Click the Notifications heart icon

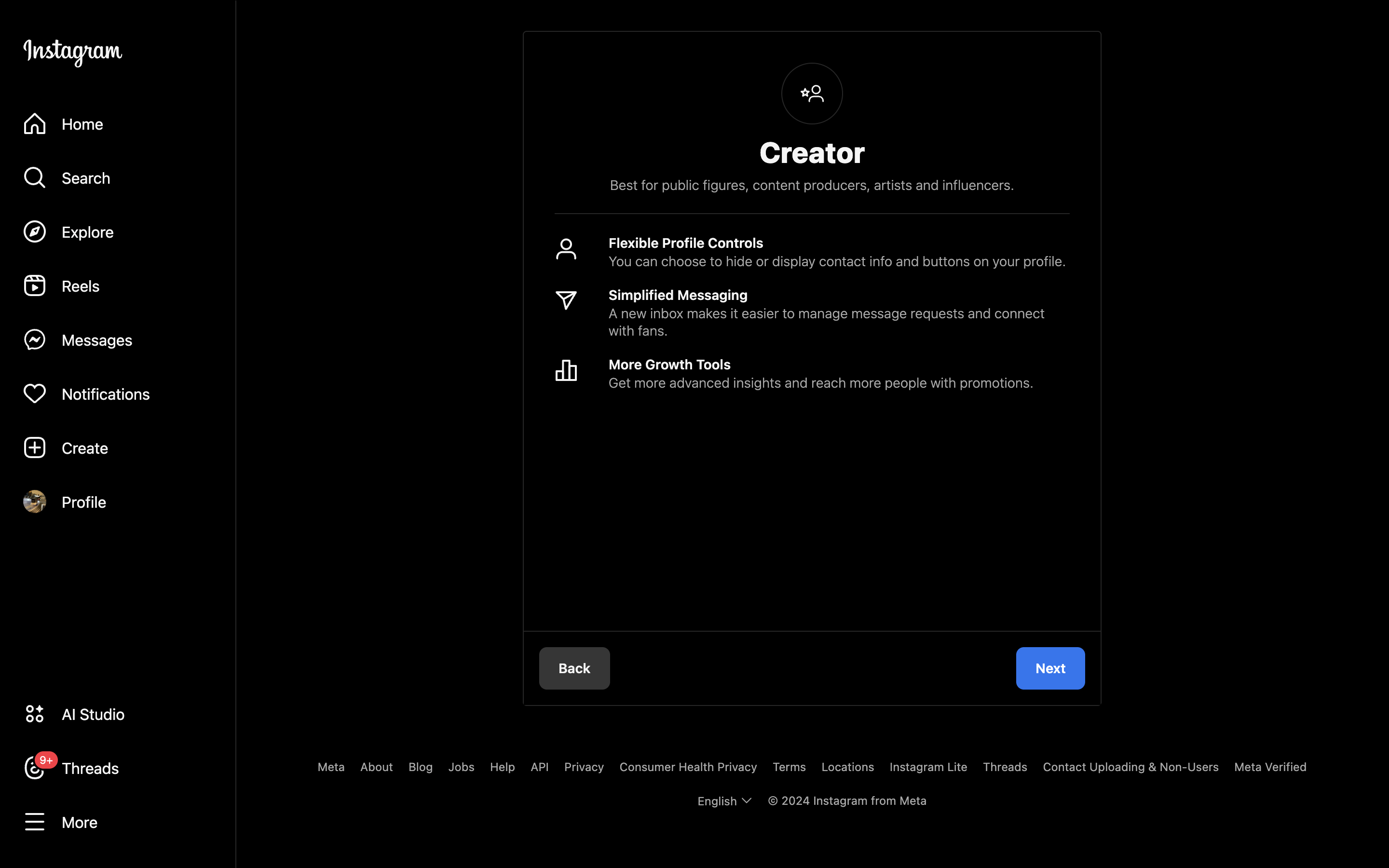coord(34,394)
